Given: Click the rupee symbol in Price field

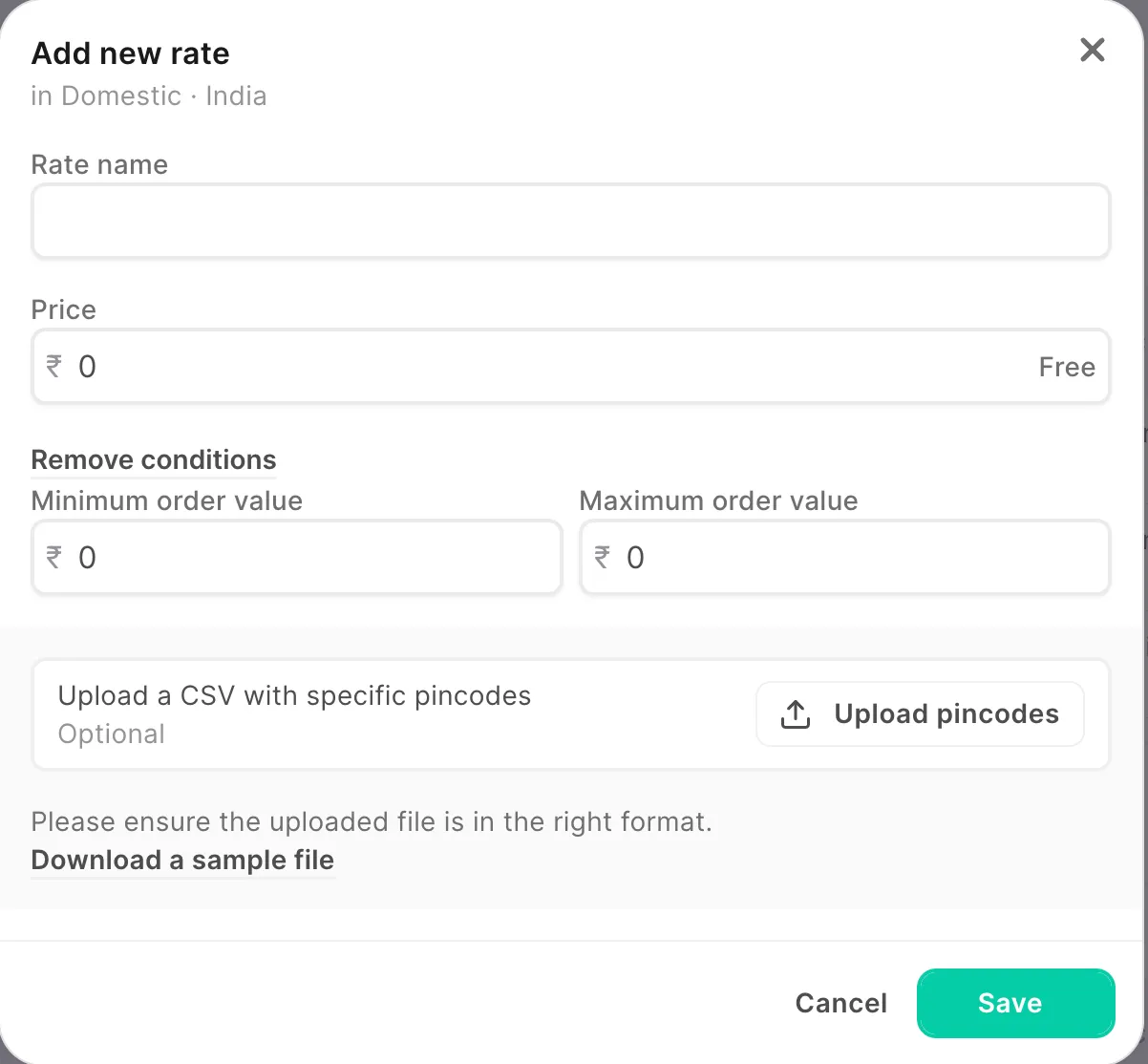Looking at the screenshot, I should [54, 366].
